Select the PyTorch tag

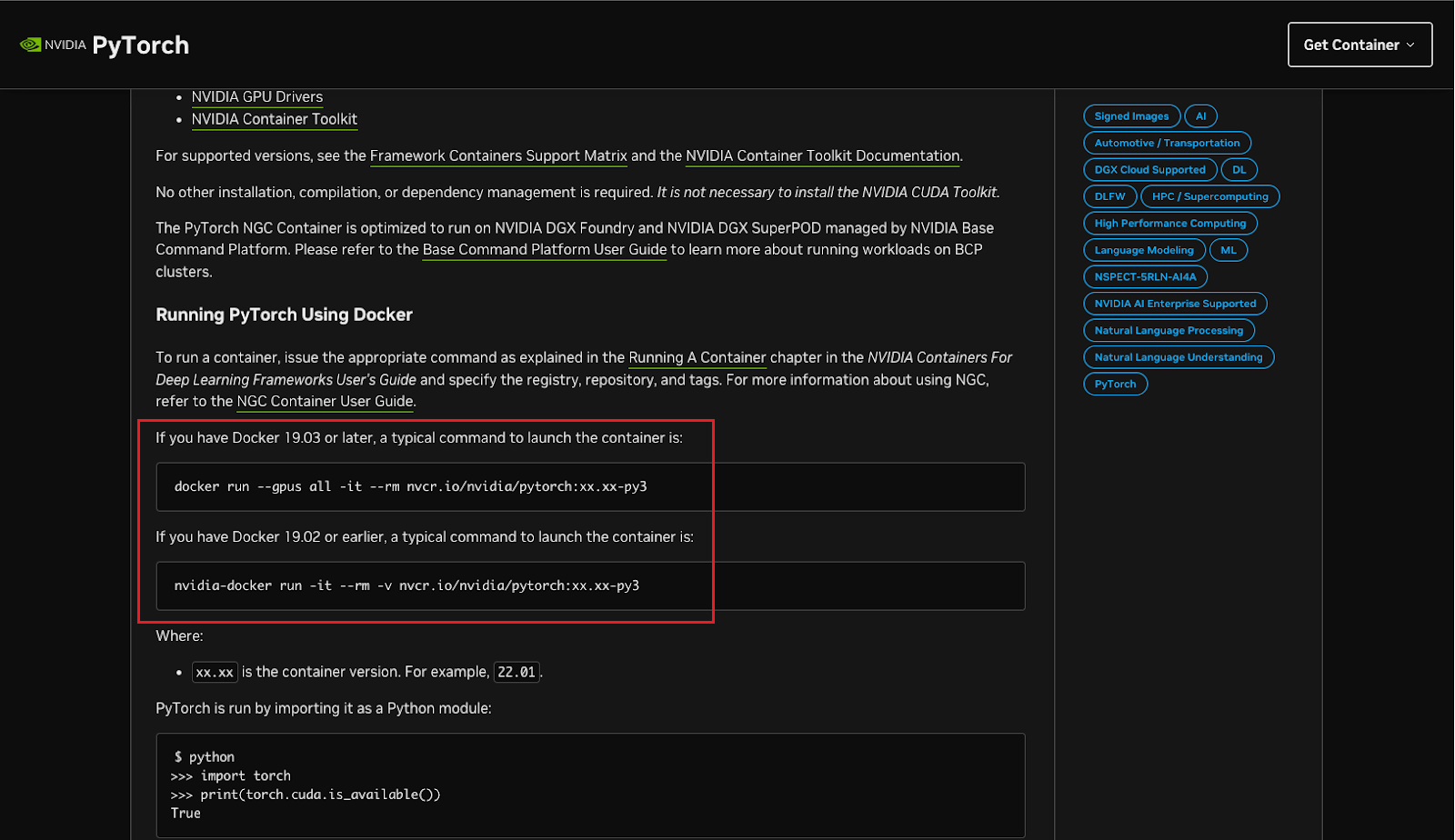click(x=1115, y=385)
